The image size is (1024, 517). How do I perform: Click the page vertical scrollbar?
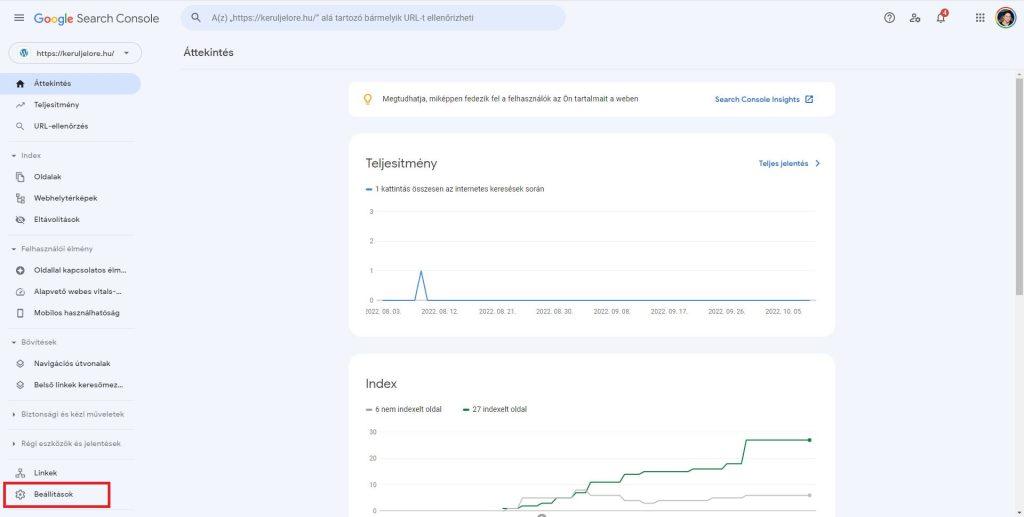click(x=1019, y=186)
